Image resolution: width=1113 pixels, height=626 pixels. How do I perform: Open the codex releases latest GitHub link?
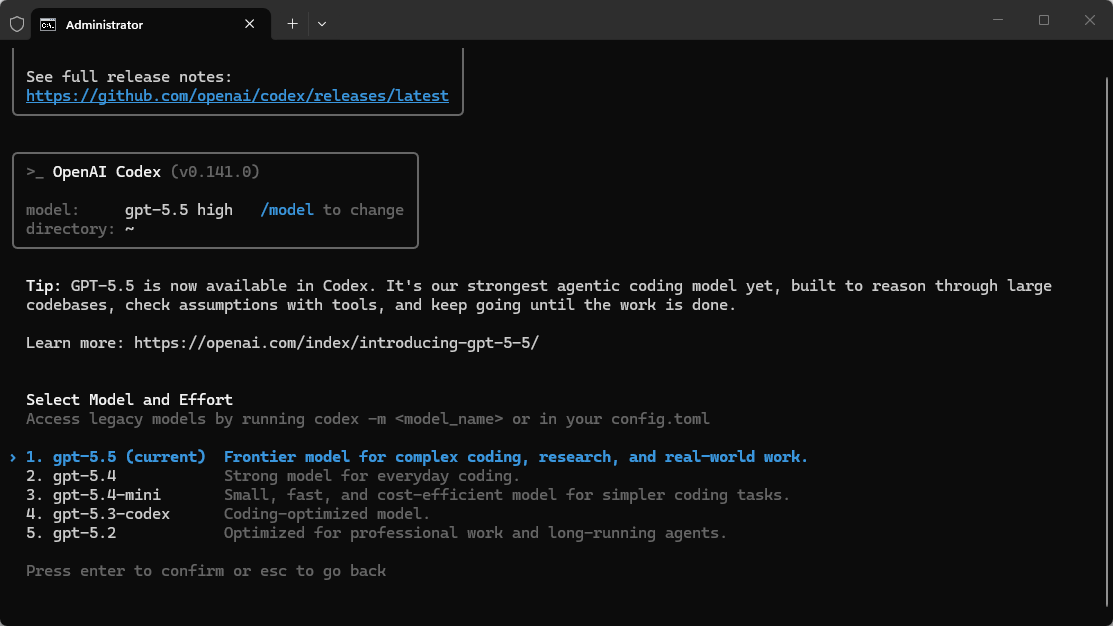[237, 96]
